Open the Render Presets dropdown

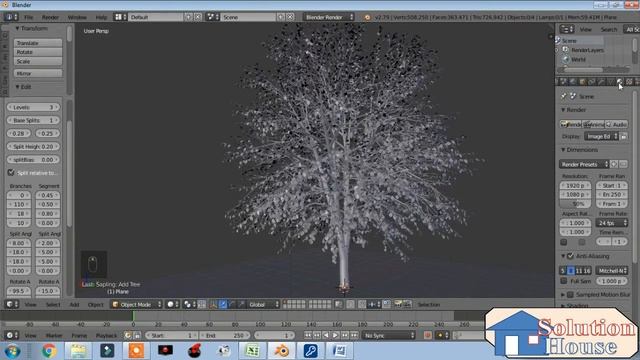coord(584,164)
